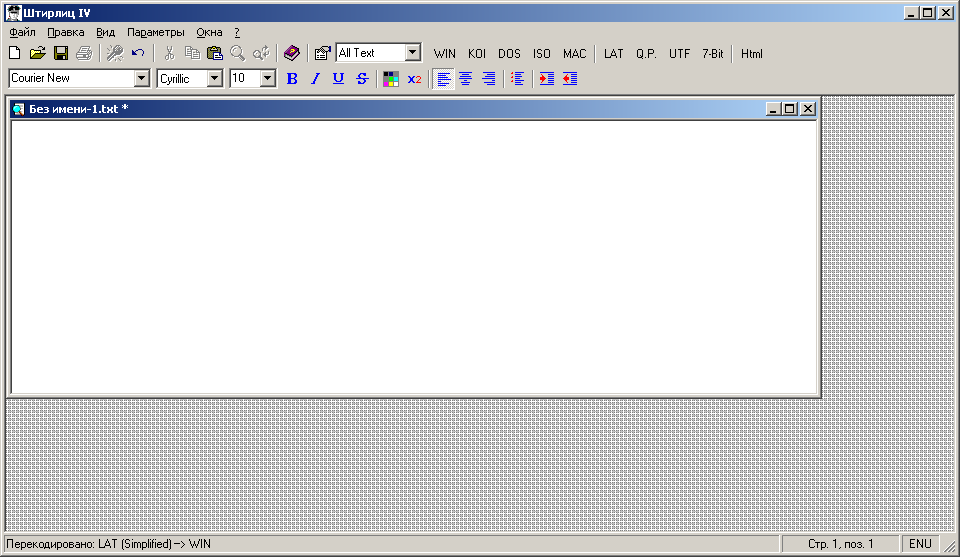Convert text to KOI encoding
960x557 pixels.
click(x=477, y=54)
